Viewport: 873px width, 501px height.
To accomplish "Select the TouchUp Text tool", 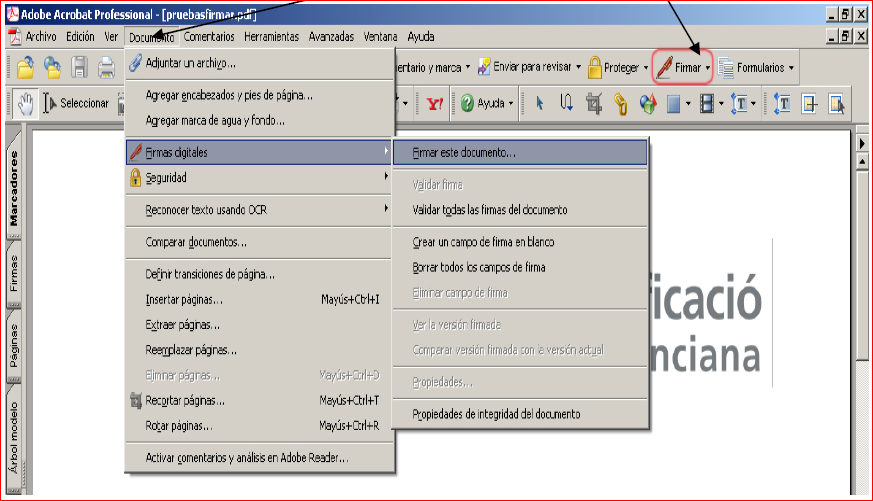I will click(782, 104).
